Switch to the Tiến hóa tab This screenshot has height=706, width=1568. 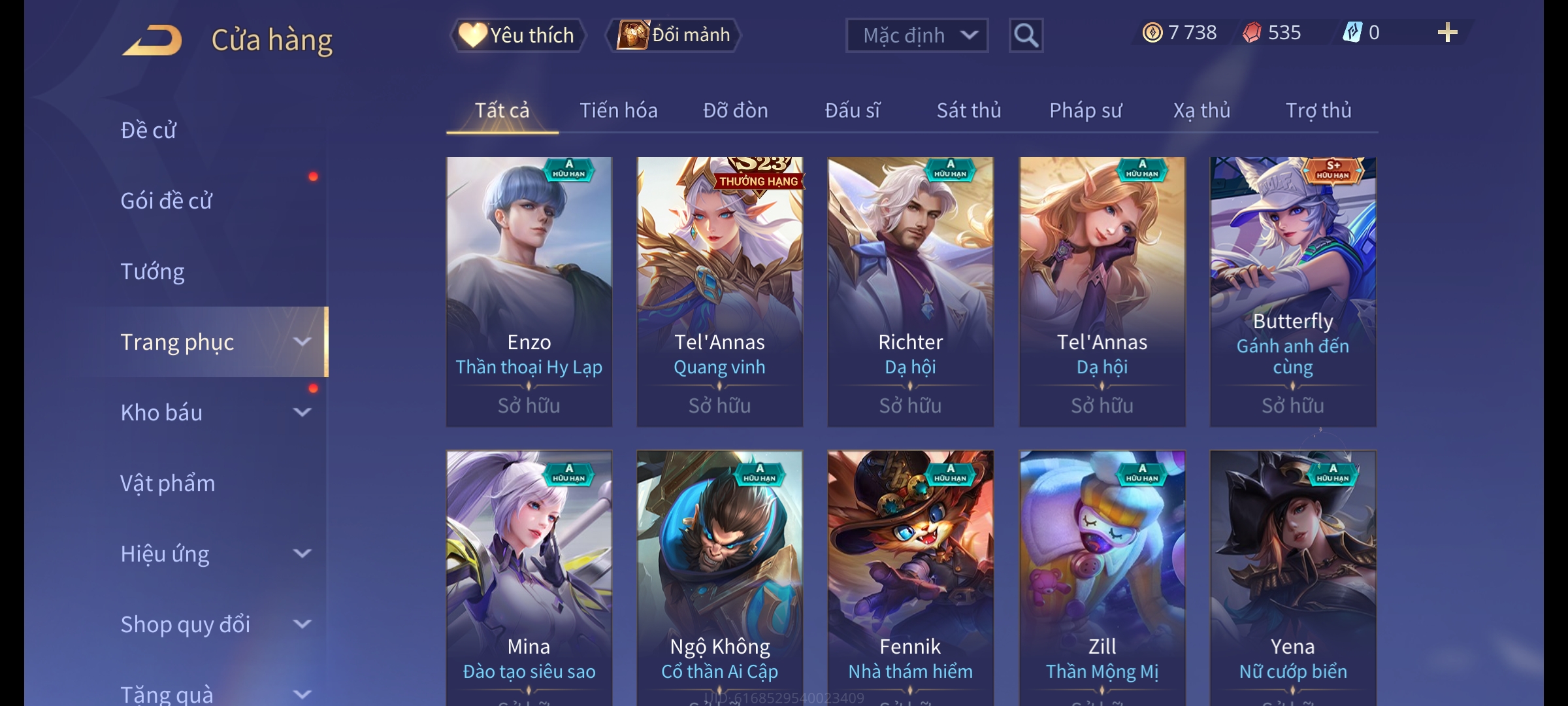pos(618,110)
